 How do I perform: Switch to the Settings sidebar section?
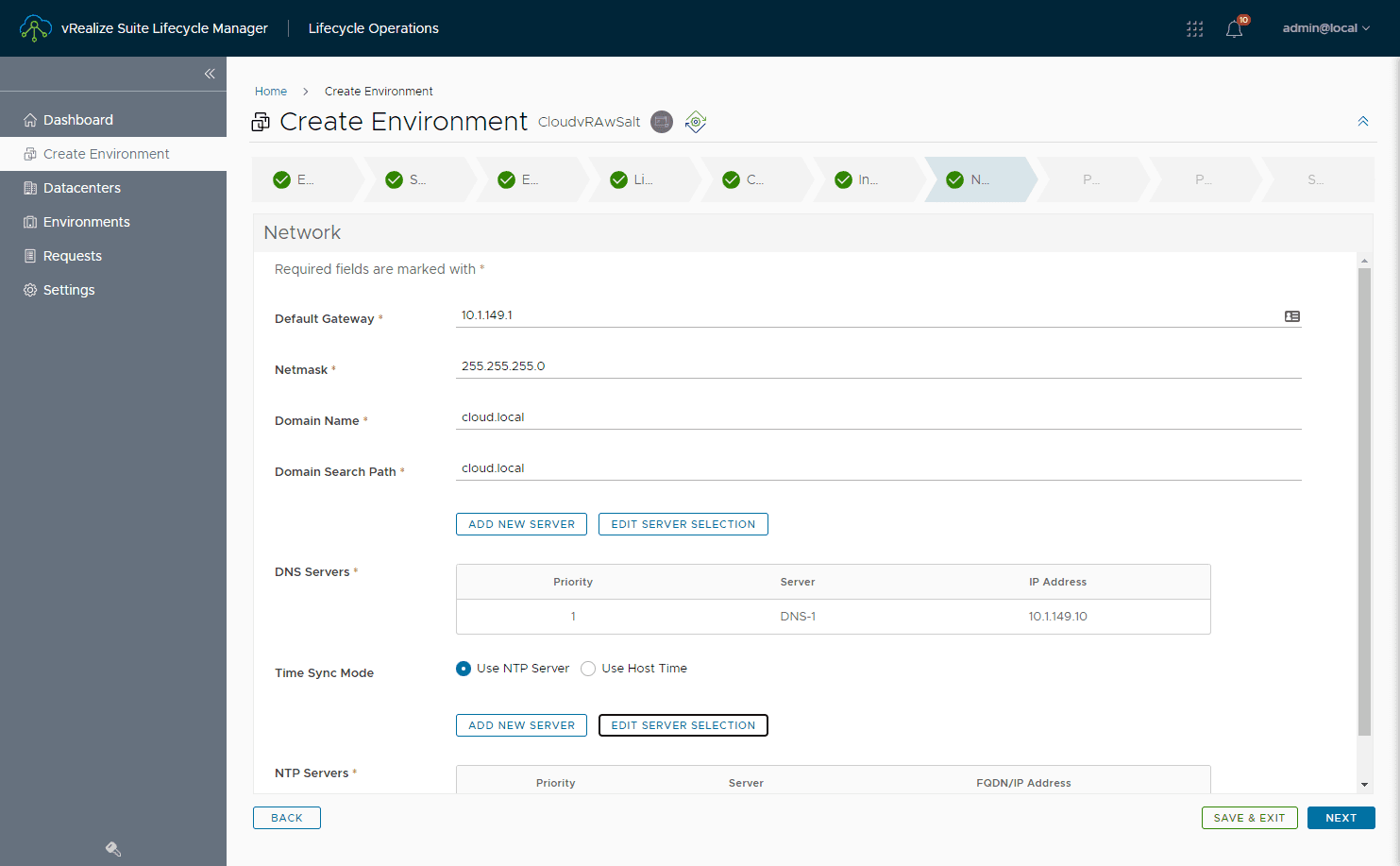point(69,290)
